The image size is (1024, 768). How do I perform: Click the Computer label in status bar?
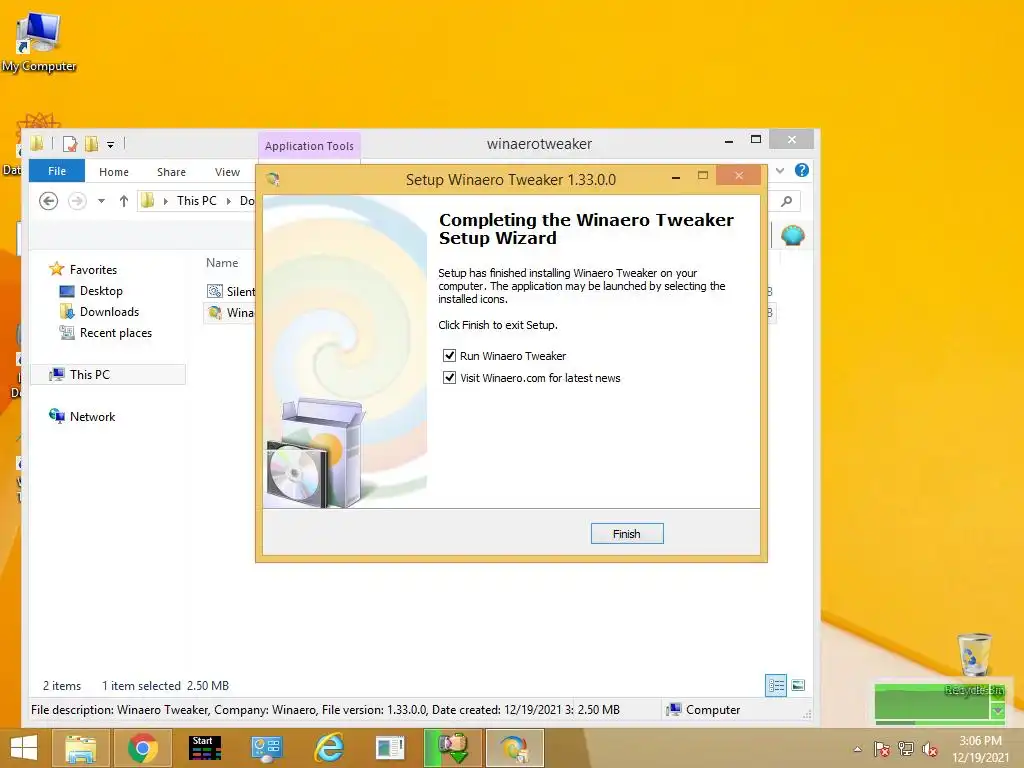pos(712,710)
